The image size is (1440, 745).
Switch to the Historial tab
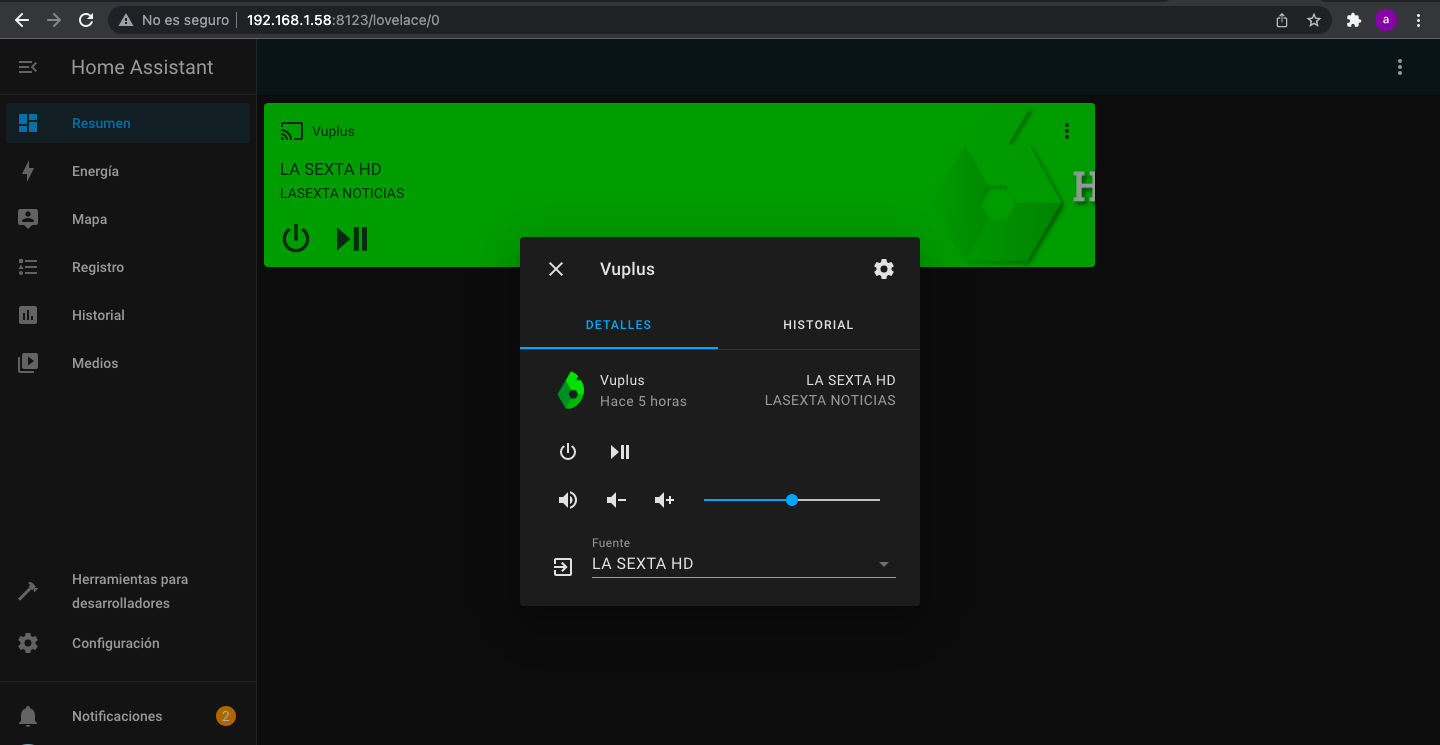(818, 325)
